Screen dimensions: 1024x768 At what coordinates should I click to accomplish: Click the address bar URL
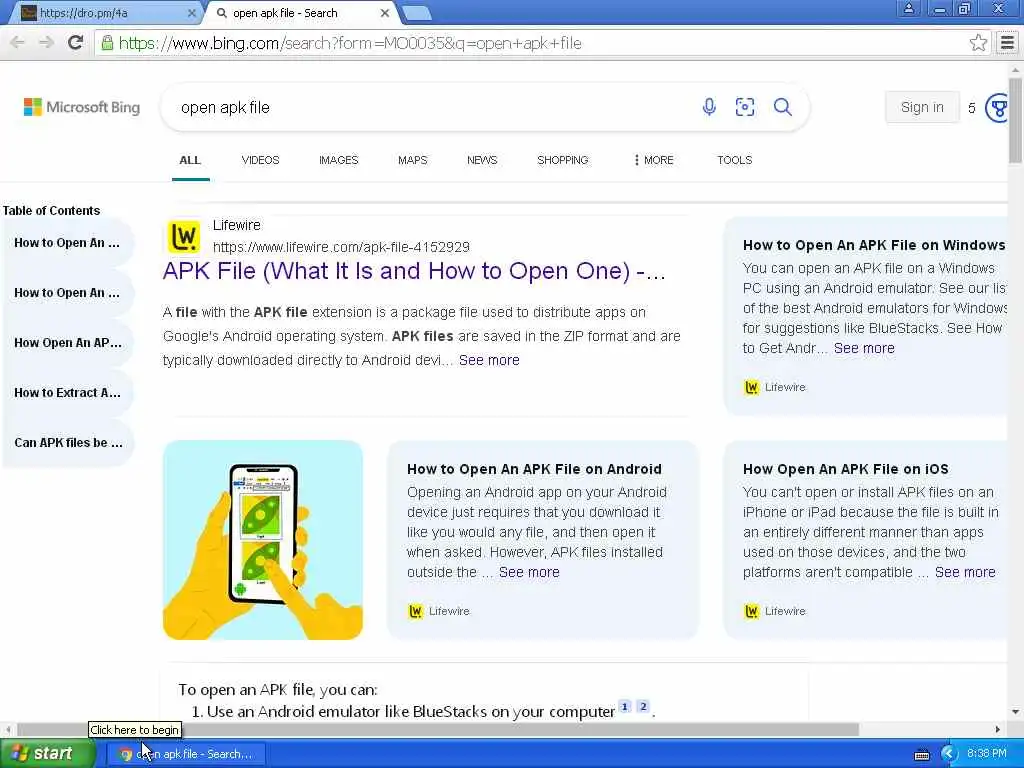click(x=350, y=43)
